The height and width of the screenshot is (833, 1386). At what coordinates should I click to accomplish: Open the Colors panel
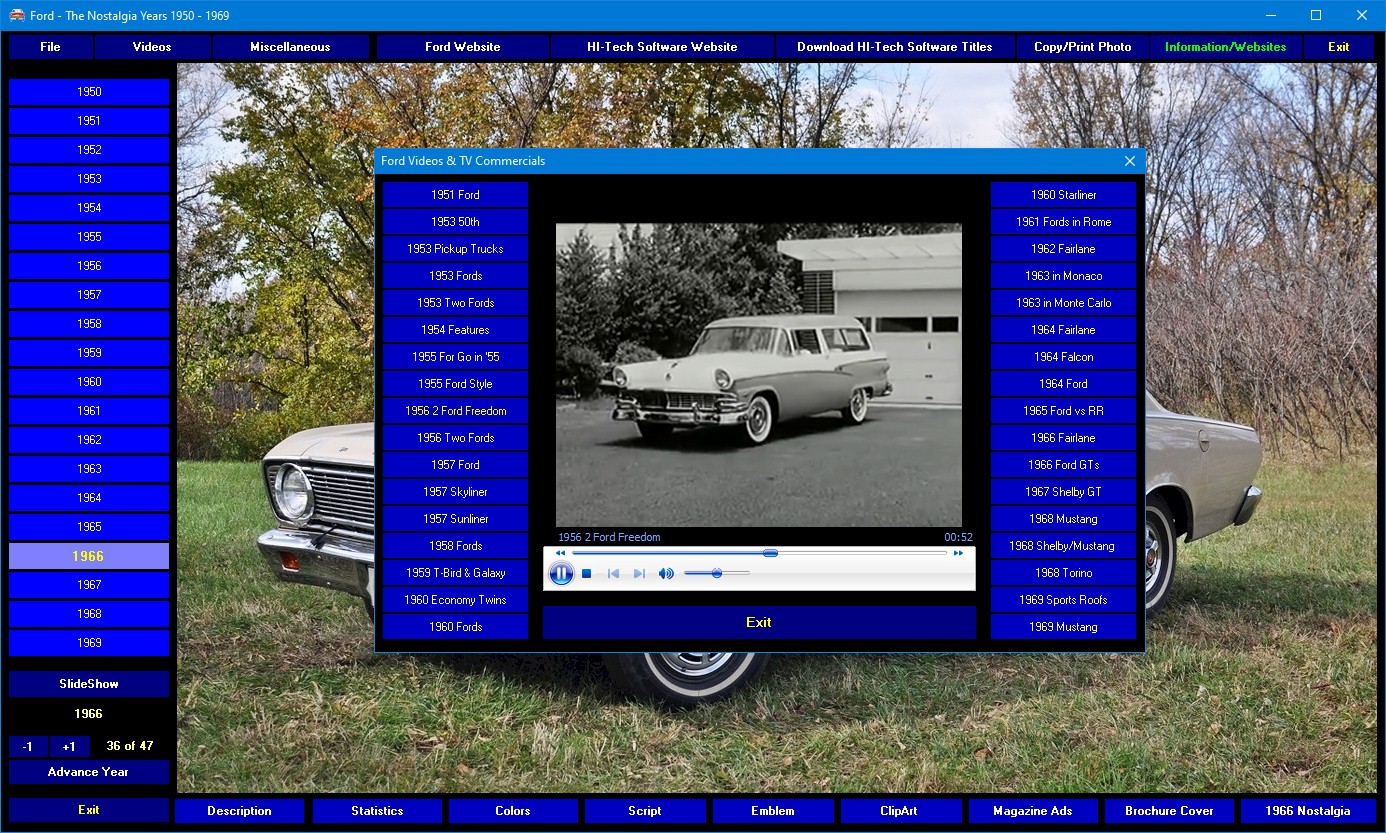pyautogui.click(x=513, y=811)
